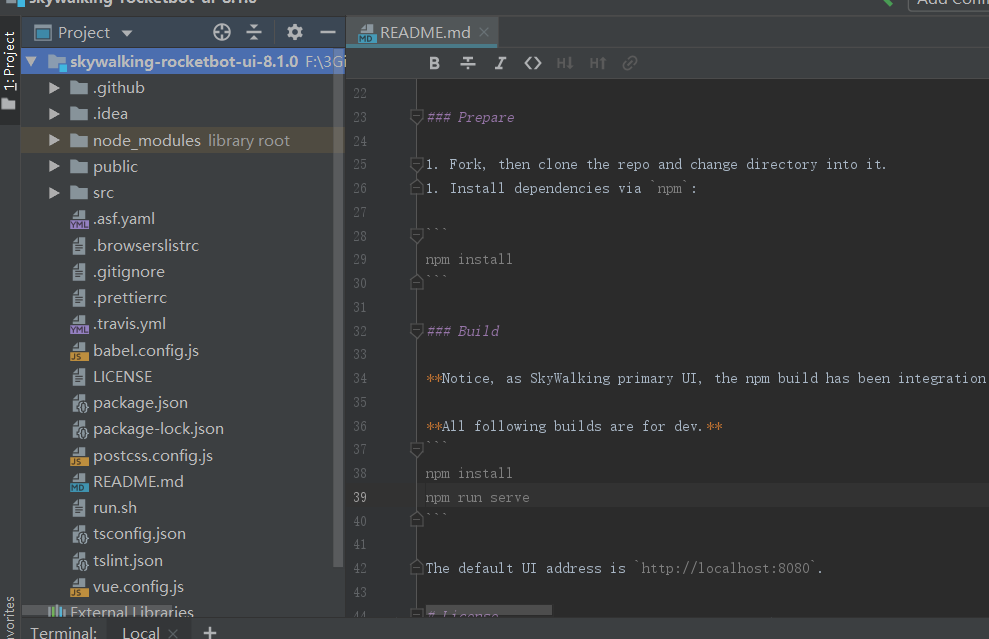Hide the Project tool window

click(327, 32)
